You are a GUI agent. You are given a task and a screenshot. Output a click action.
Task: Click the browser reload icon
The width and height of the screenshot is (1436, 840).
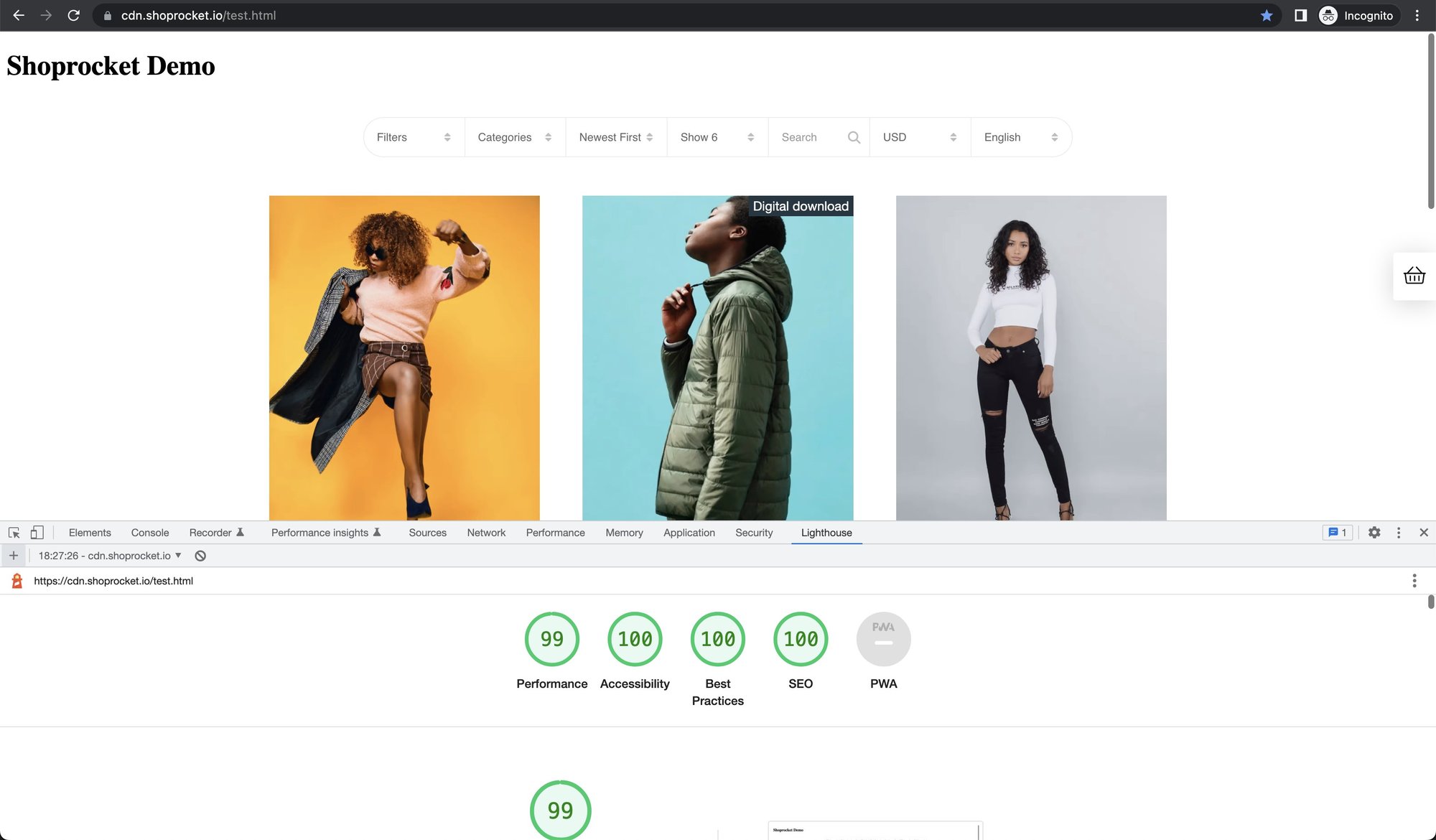(x=73, y=15)
